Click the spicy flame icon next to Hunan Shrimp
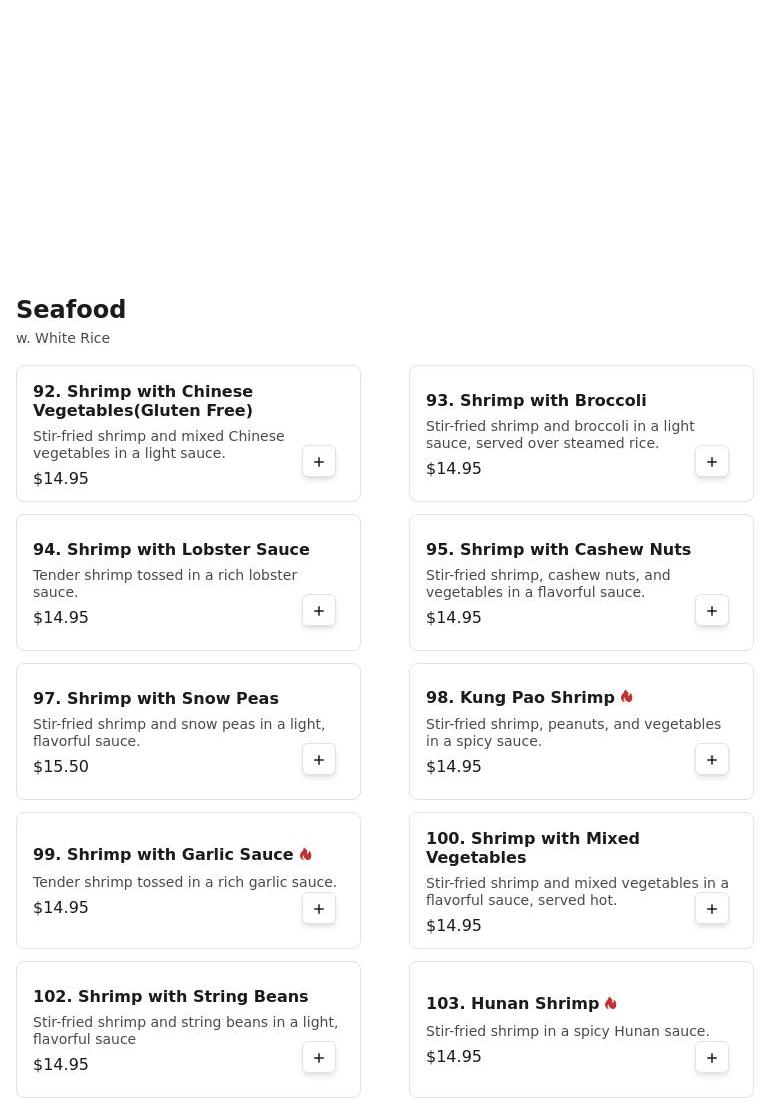The height and width of the screenshot is (1106, 770). 611,1003
